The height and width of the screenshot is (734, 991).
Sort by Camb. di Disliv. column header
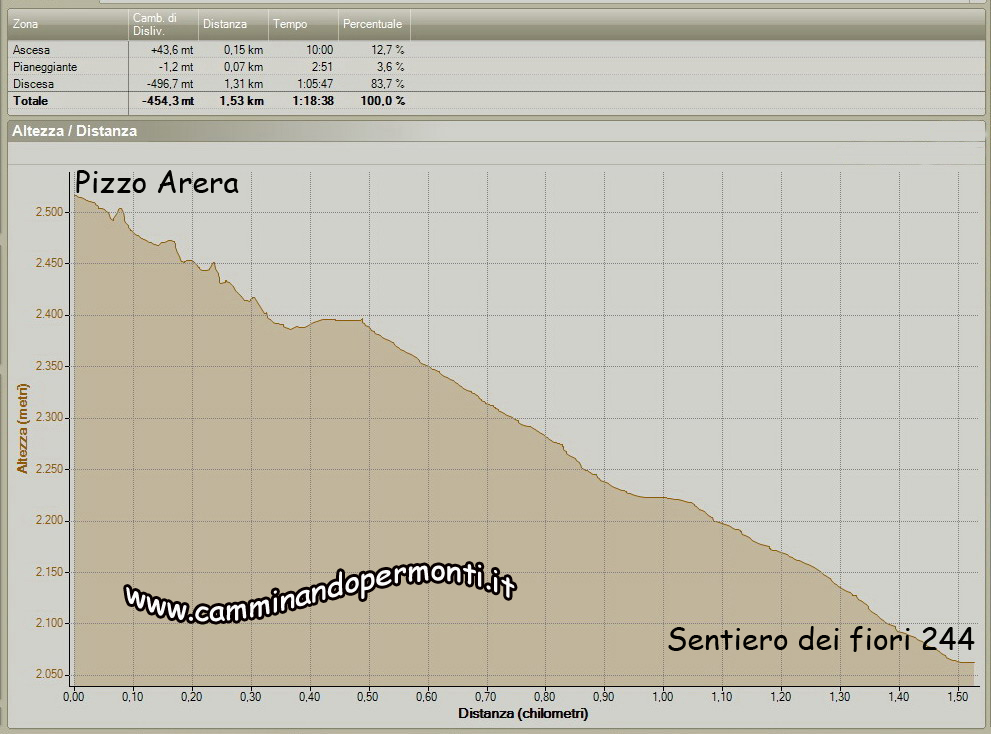[164, 25]
